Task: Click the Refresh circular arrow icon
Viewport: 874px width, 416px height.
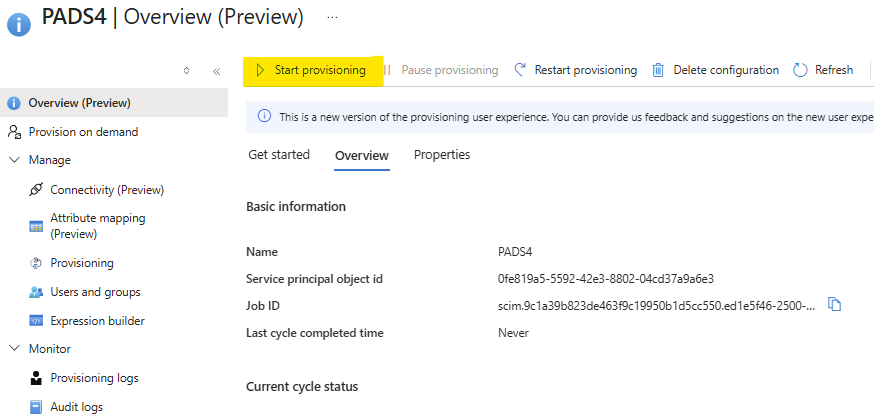Action: pyautogui.click(x=800, y=70)
